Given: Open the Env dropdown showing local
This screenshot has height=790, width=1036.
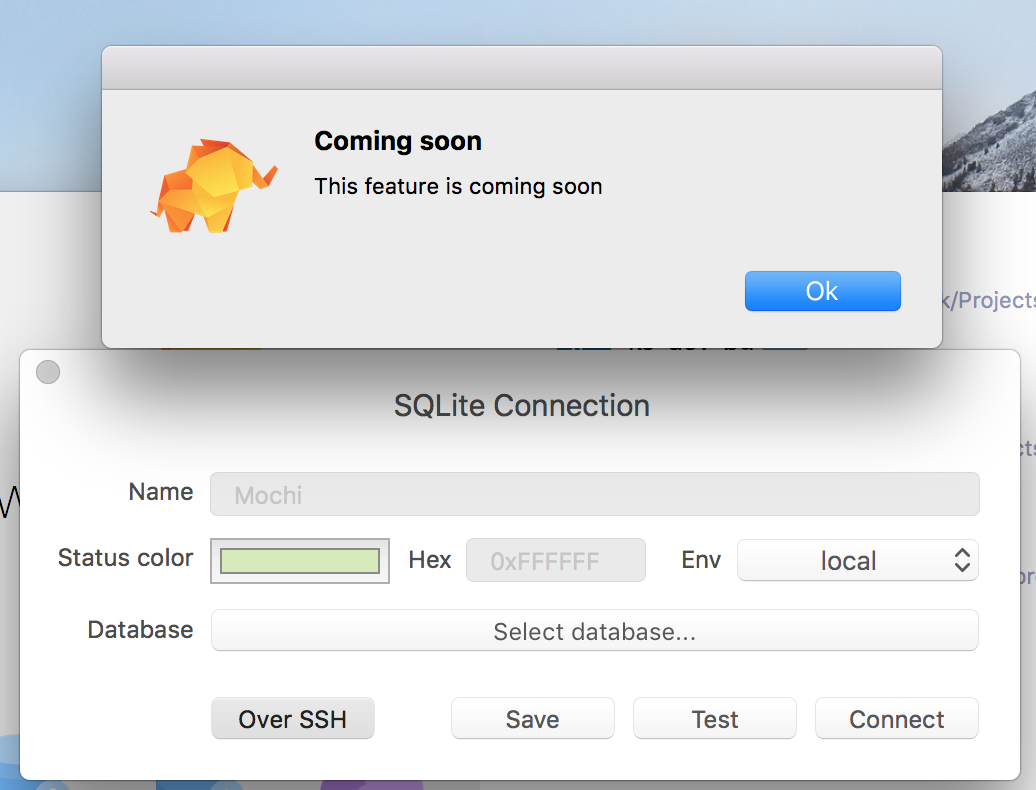Looking at the screenshot, I should click(858, 561).
